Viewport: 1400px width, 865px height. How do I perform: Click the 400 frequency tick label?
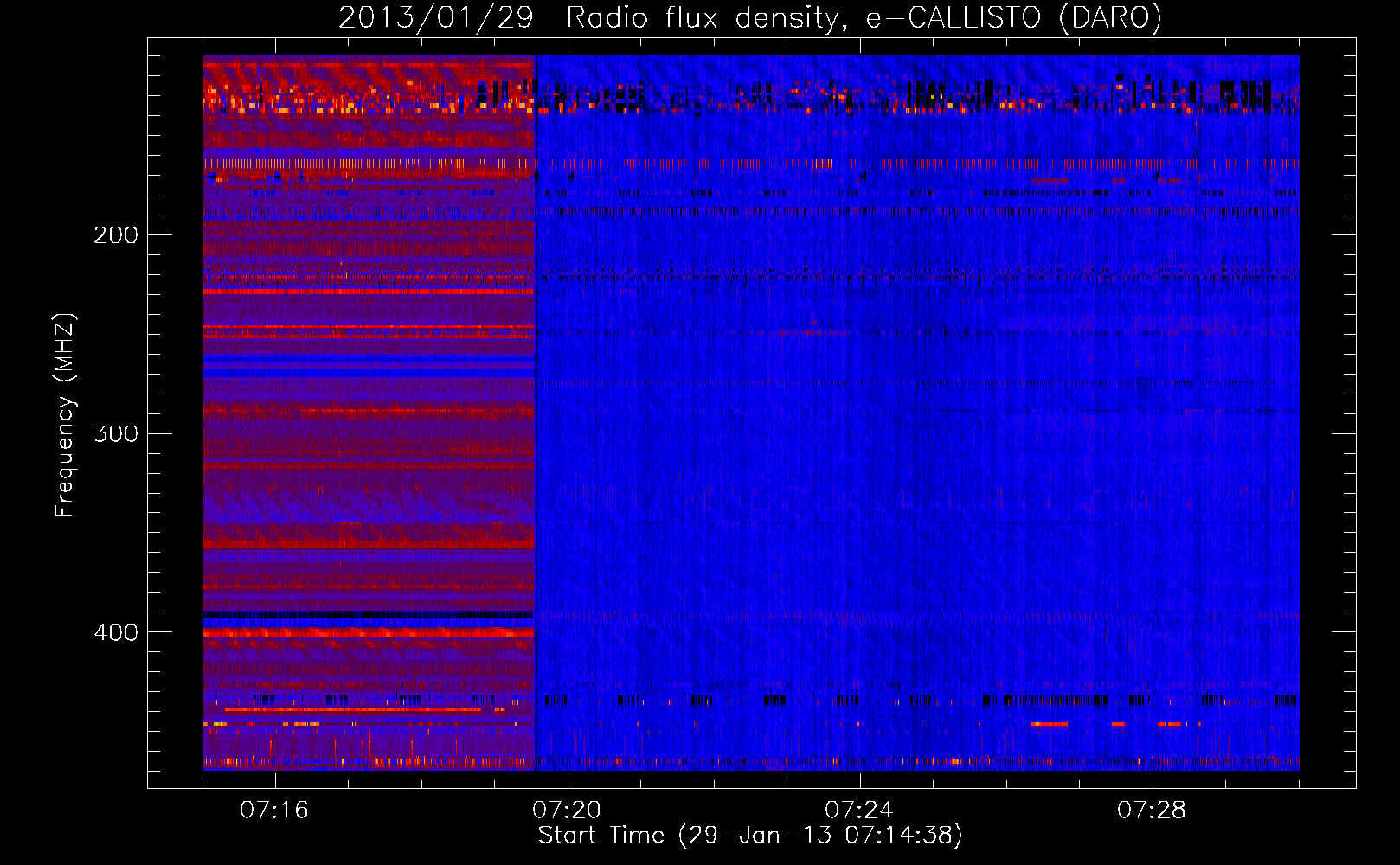click(x=116, y=632)
